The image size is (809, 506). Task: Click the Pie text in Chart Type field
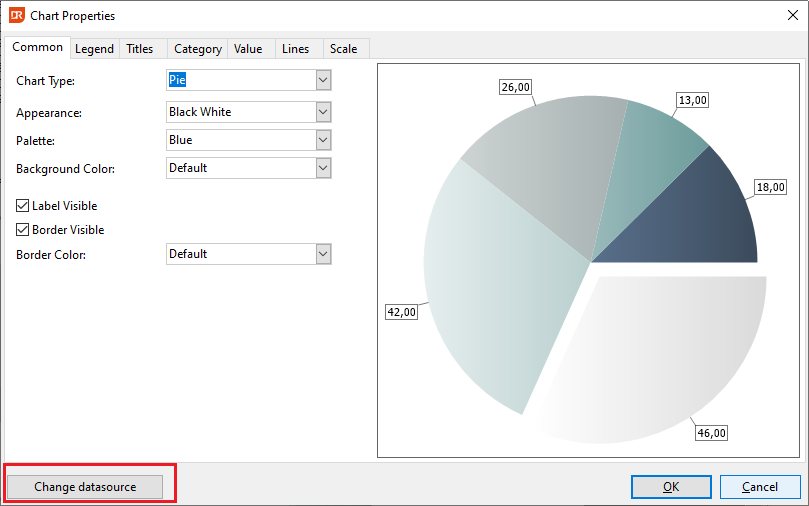(x=177, y=80)
